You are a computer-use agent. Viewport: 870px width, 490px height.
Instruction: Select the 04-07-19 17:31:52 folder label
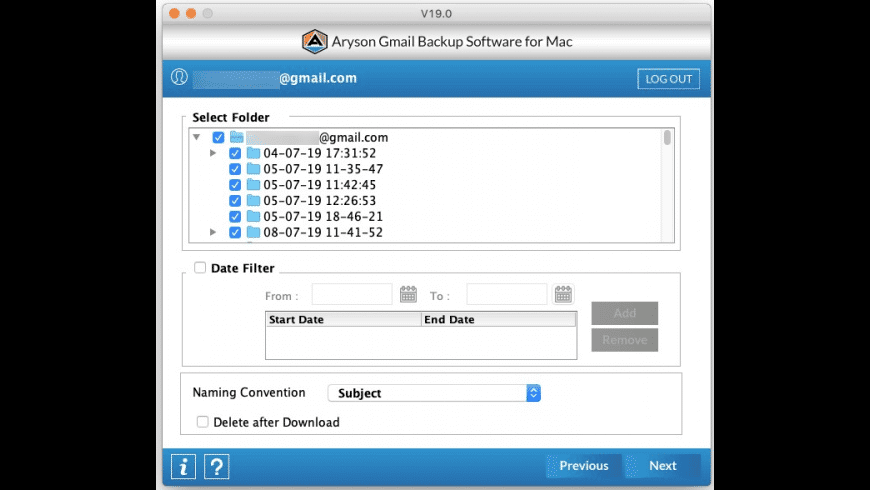pyautogui.click(x=320, y=153)
